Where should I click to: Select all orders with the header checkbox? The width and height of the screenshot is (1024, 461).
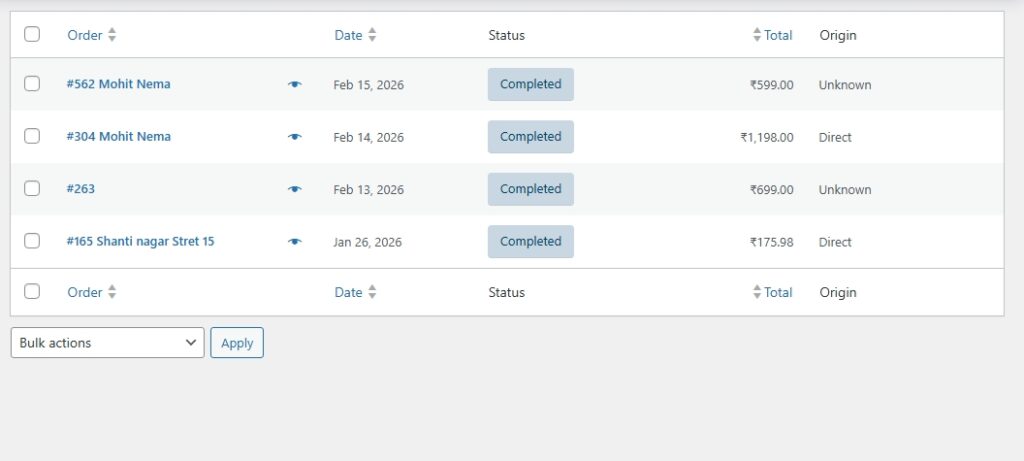pyautogui.click(x=32, y=34)
